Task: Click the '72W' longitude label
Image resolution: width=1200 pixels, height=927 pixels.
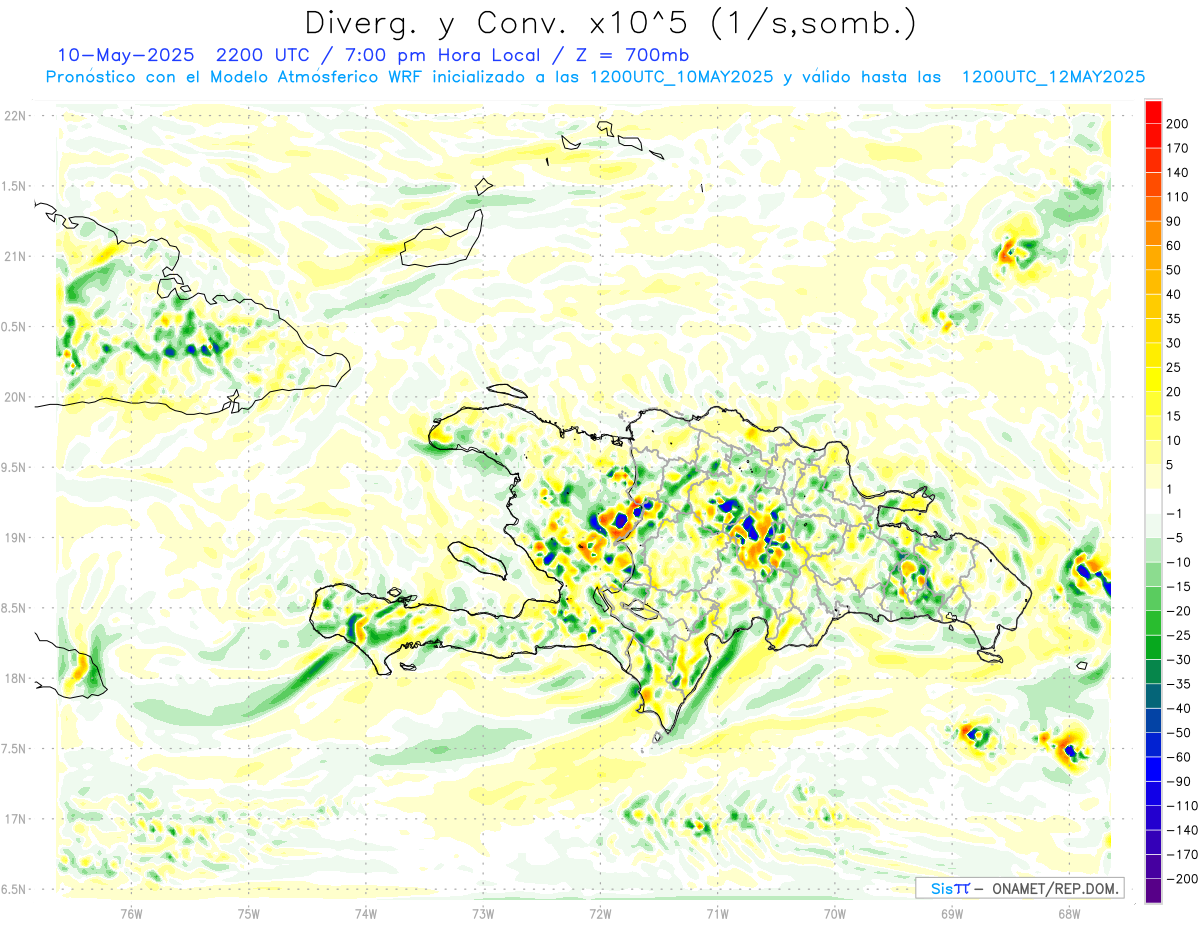Action: click(600, 912)
